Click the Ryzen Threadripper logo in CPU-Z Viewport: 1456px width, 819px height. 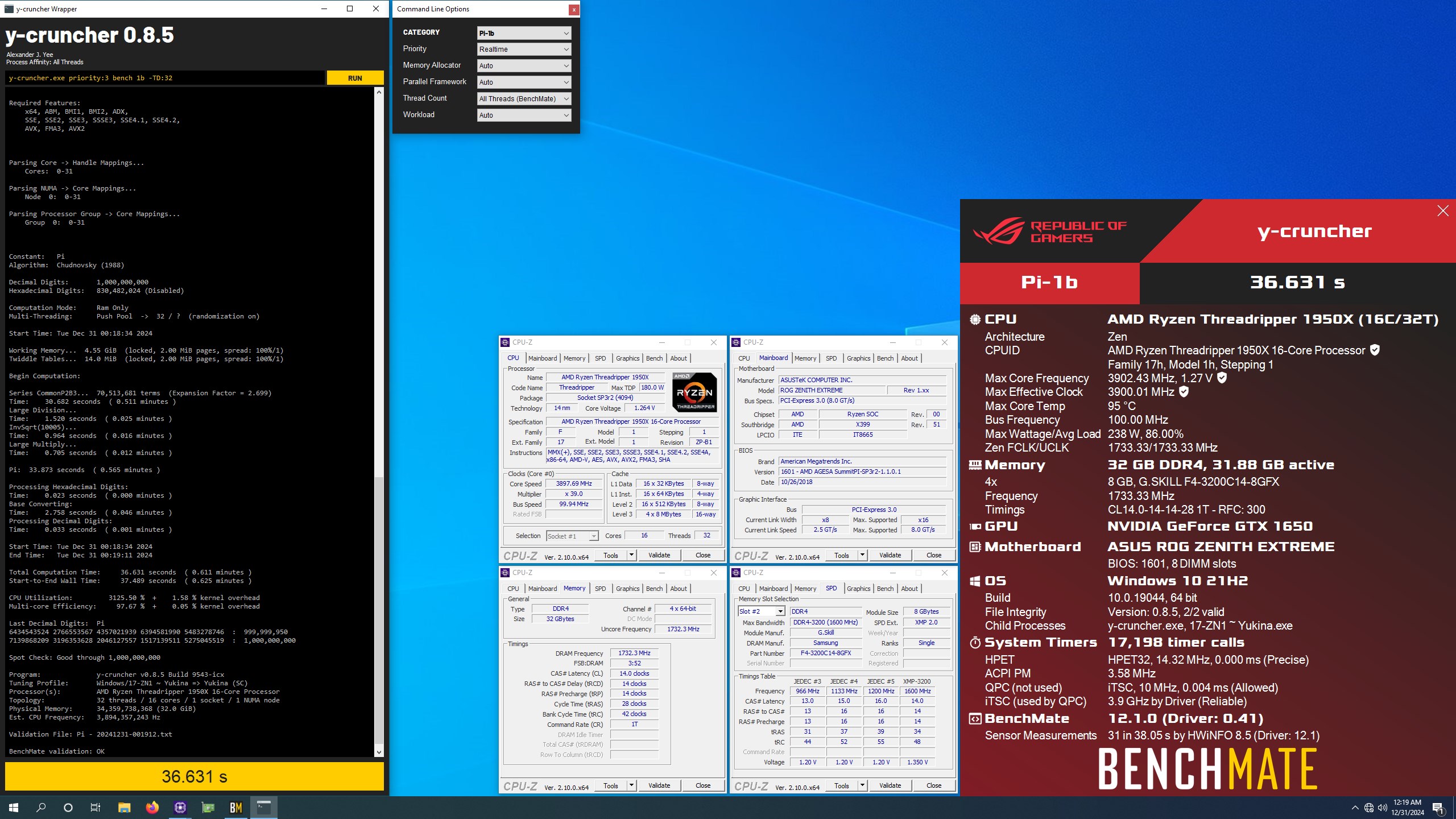[694, 392]
